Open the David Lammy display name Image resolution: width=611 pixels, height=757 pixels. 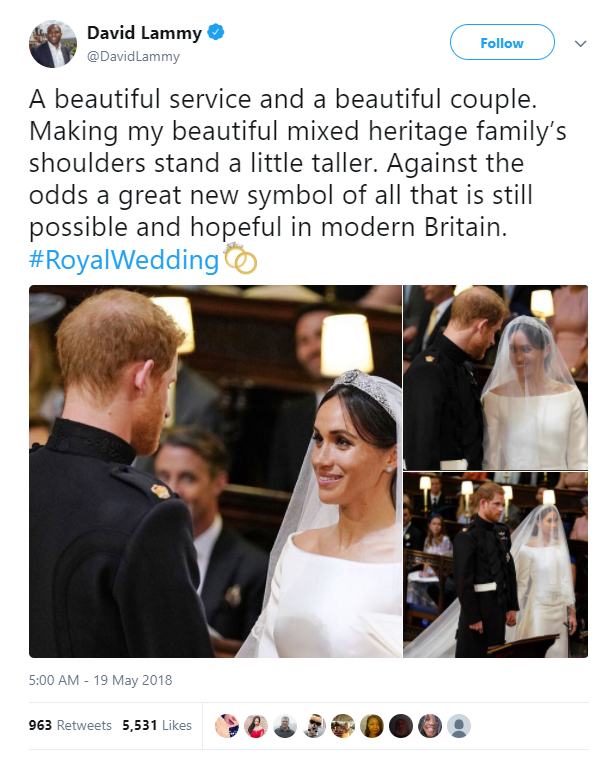[x=144, y=33]
